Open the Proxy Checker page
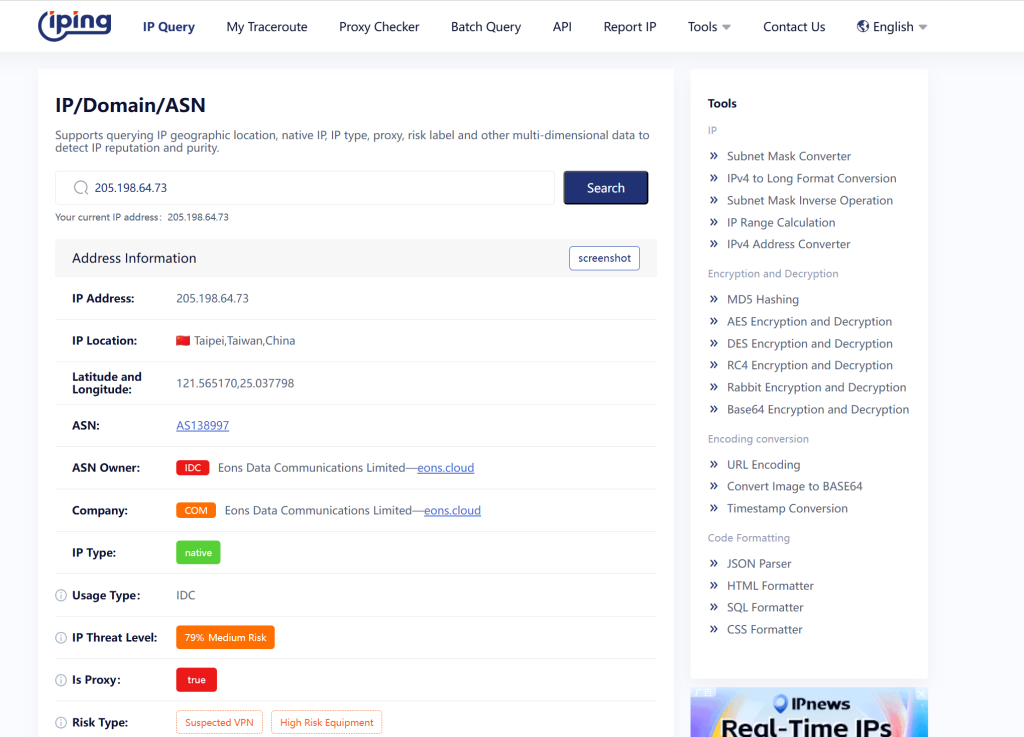This screenshot has width=1024, height=737. click(x=378, y=27)
